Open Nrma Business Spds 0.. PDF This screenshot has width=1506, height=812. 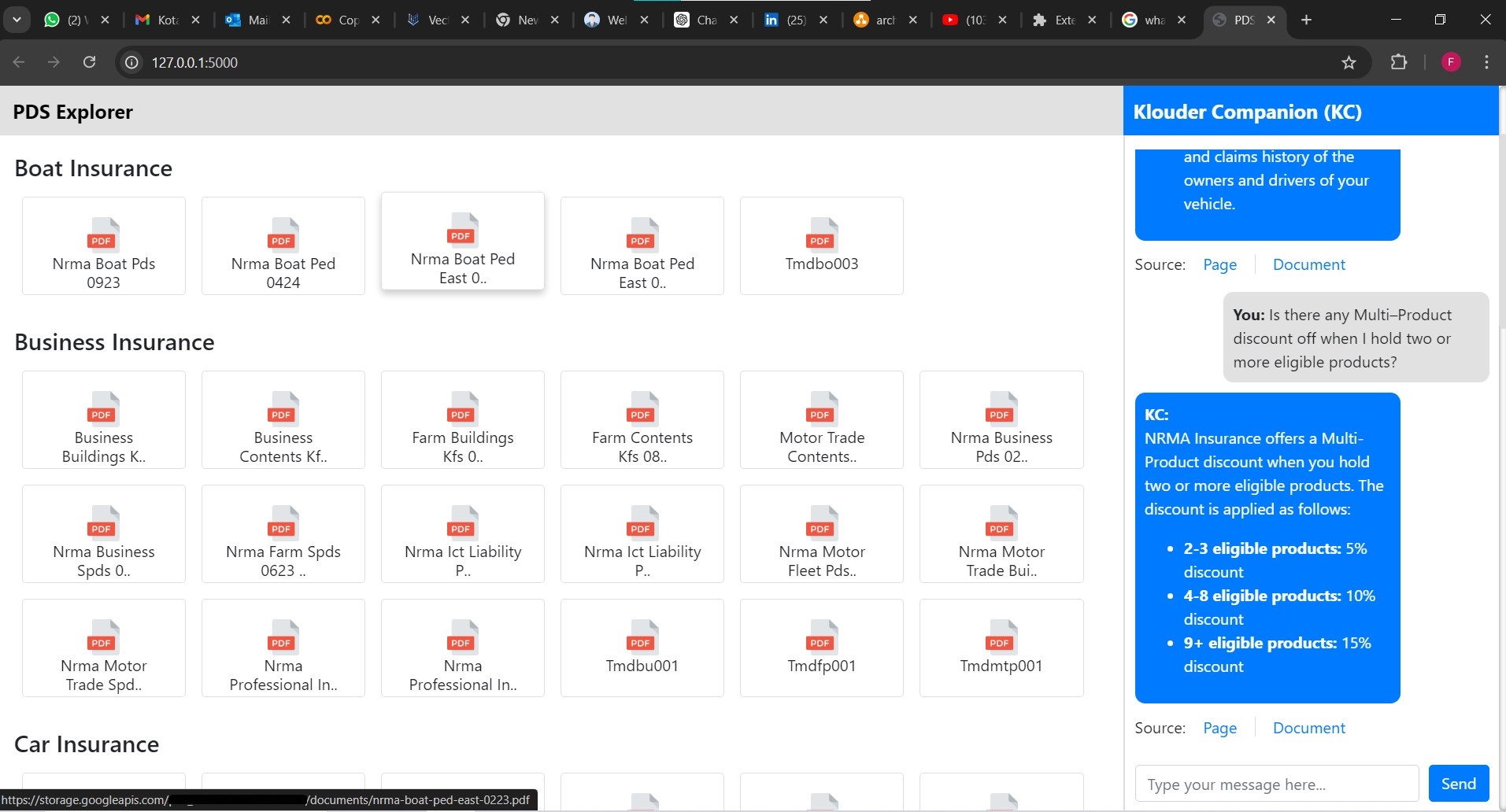[104, 533]
